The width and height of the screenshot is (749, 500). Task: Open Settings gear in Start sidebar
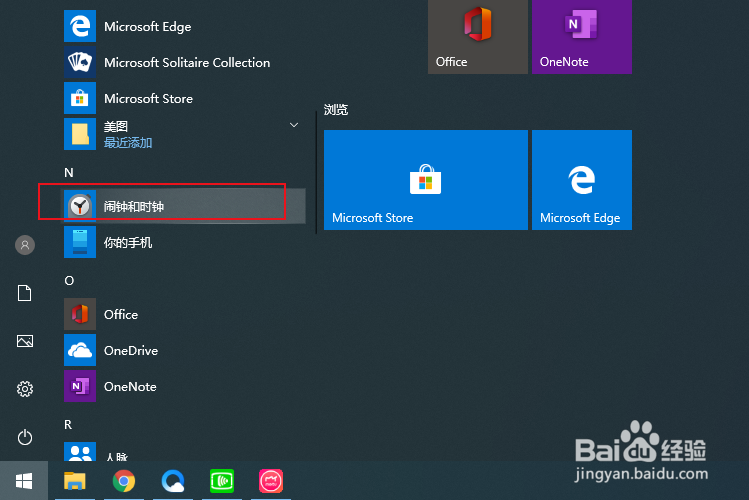pos(25,389)
